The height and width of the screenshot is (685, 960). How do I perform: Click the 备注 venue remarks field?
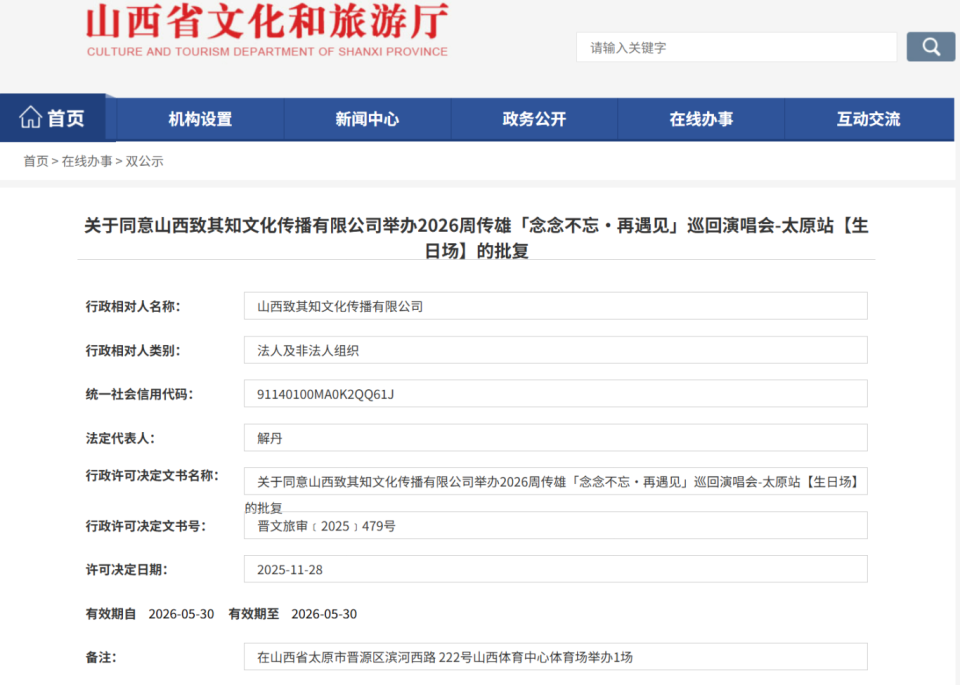click(556, 657)
